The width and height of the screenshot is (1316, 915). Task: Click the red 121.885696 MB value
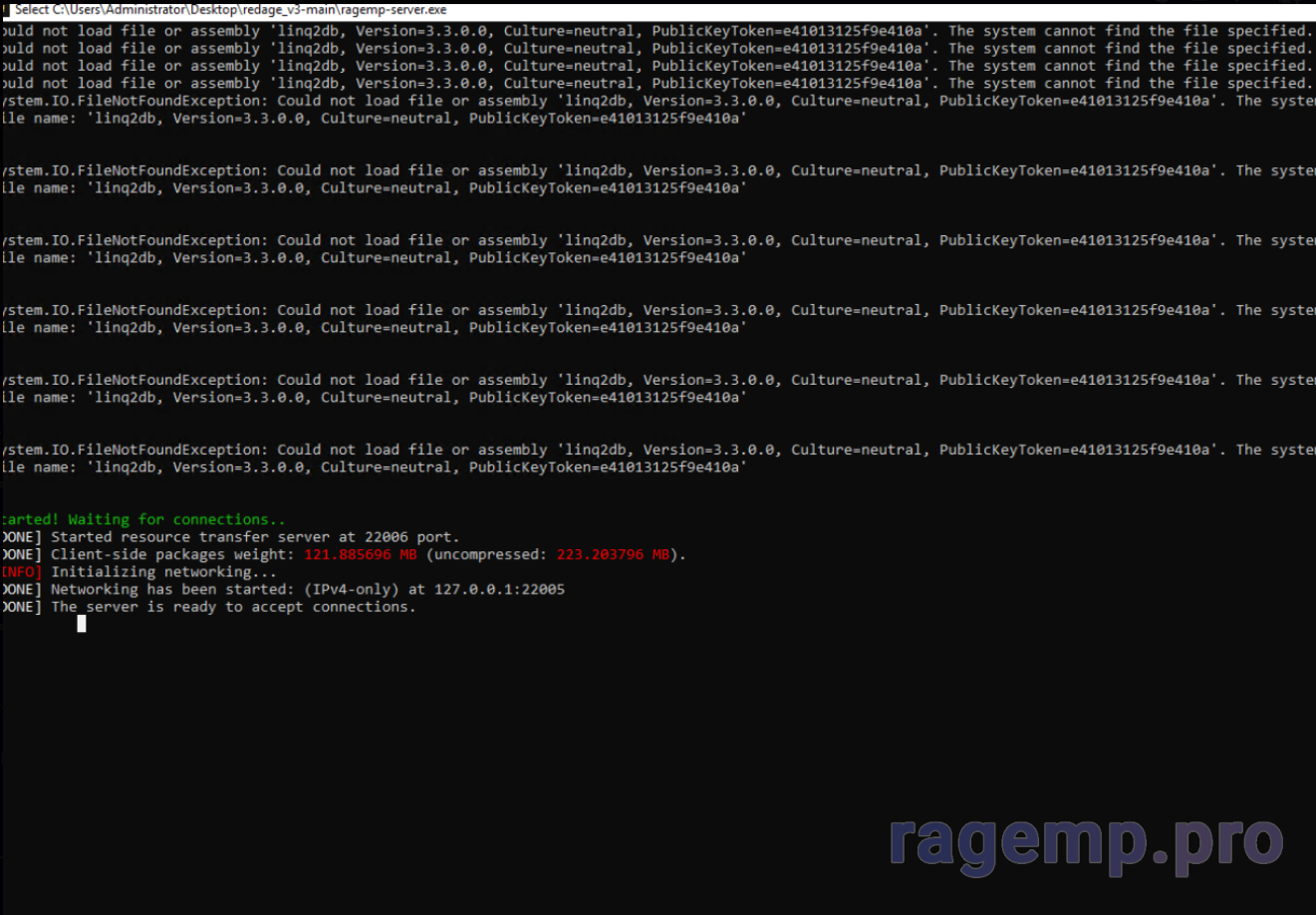pyautogui.click(x=361, y=554)
